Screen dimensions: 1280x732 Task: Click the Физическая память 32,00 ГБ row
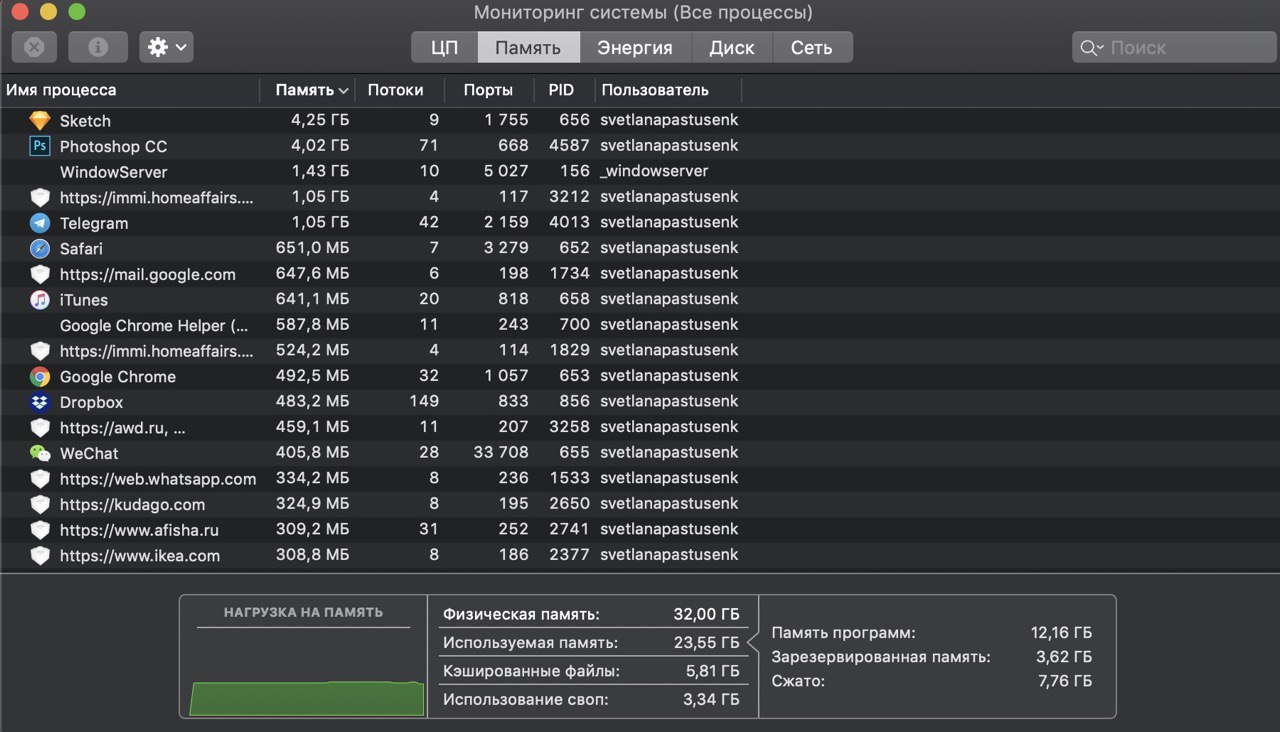point(592,615)
